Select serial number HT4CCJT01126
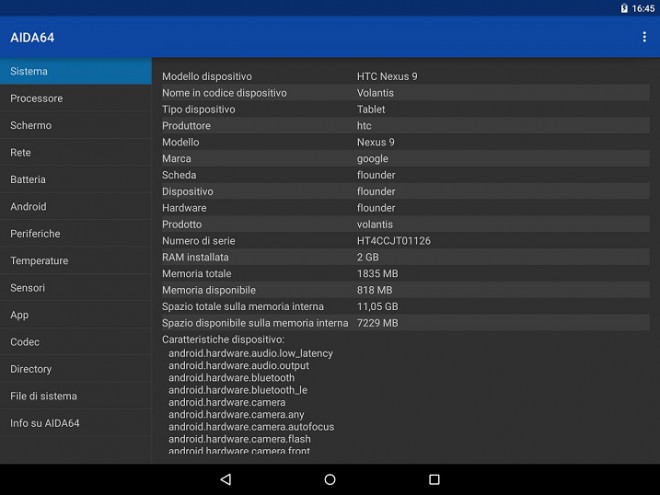 pyautogui.click(x=394, y=240)
